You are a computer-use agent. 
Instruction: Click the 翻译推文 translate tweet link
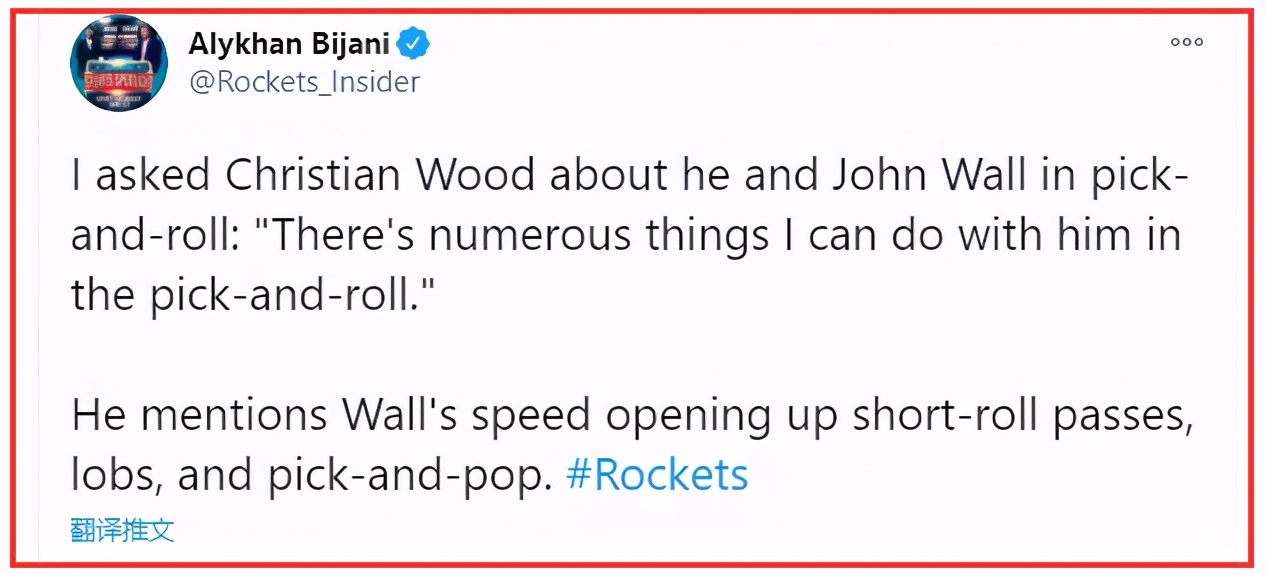click(123, 530)
